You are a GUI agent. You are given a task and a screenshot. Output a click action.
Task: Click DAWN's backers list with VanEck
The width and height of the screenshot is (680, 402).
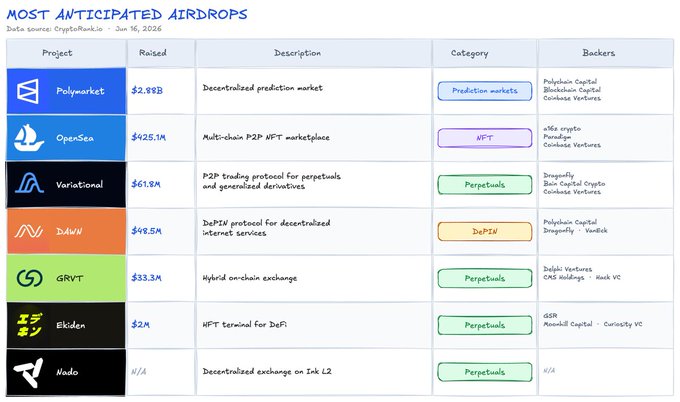tap(575, 226)
